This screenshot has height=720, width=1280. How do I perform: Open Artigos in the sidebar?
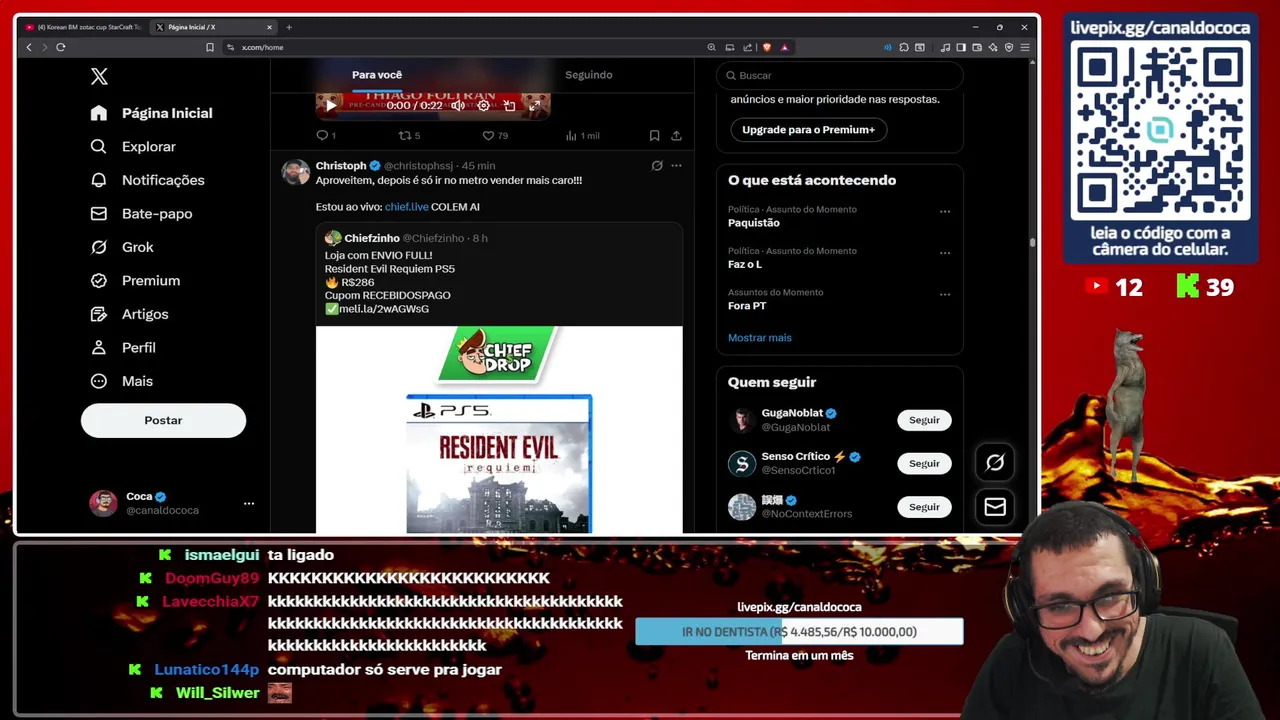pos(129,314)
